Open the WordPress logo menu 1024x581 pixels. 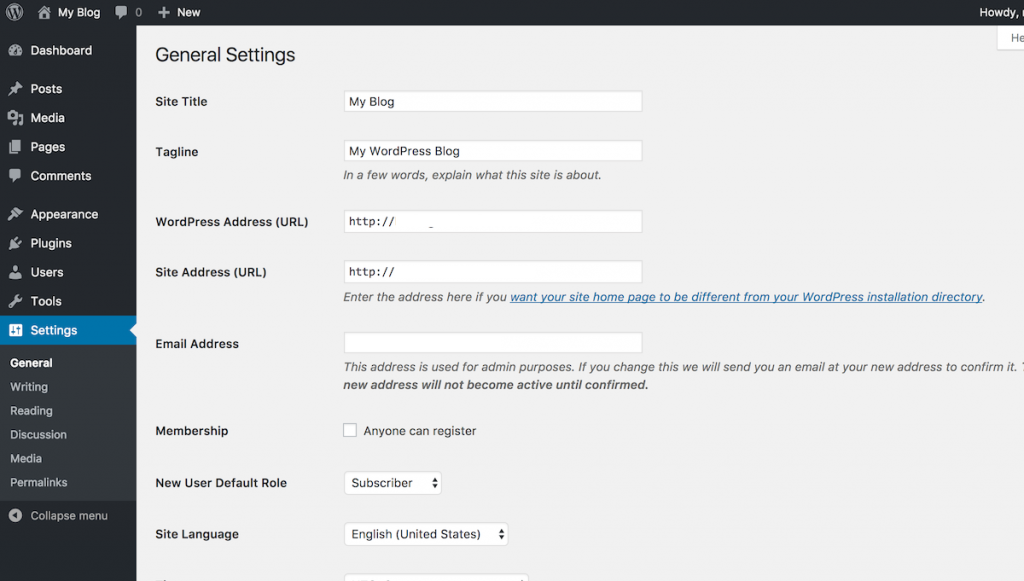(14, 12)
